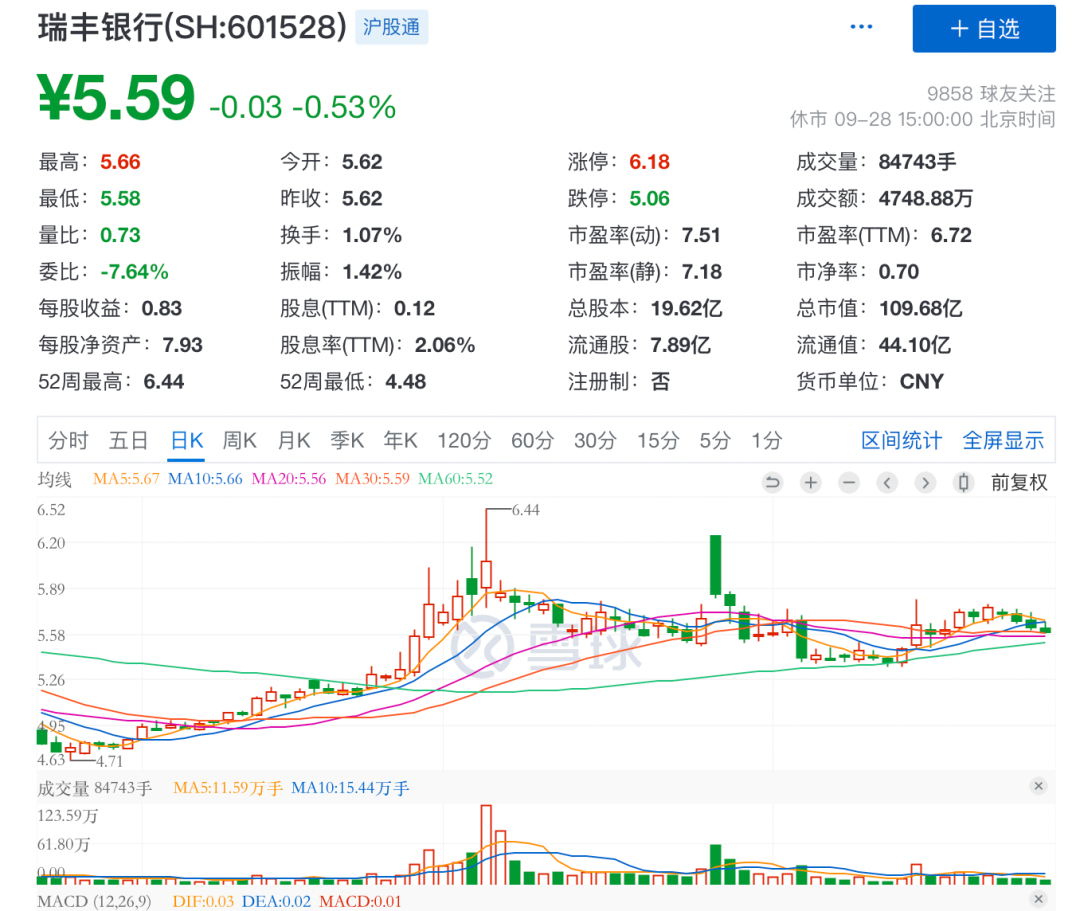Click the 成交额 value 4748.88万
Viewport: 1080px width, 911px height.
point(926,198)
